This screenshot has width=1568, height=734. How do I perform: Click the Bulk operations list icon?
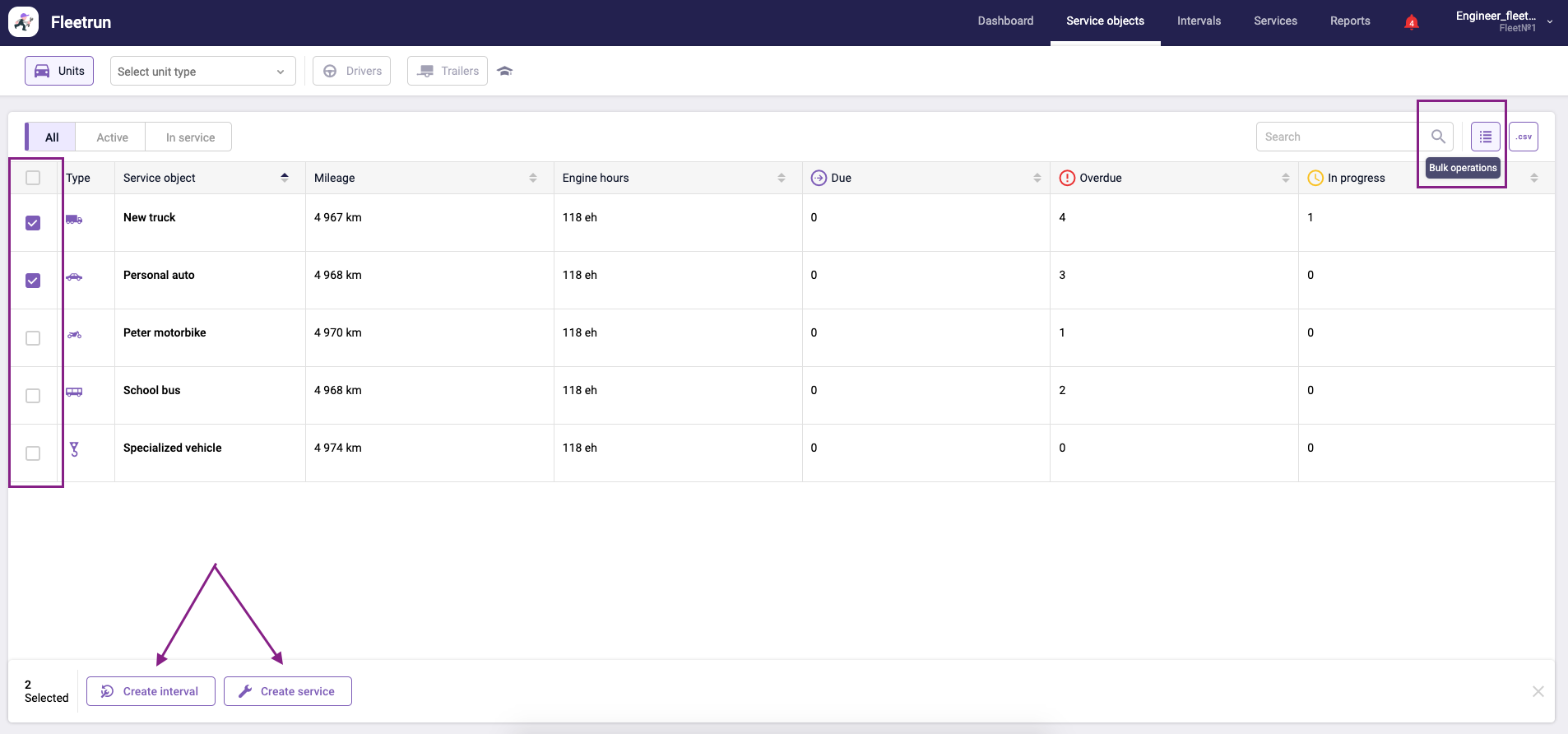(1485, 137)
